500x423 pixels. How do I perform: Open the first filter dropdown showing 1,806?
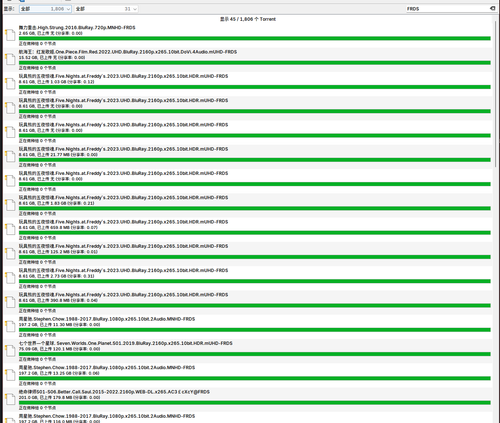(45, 9)
